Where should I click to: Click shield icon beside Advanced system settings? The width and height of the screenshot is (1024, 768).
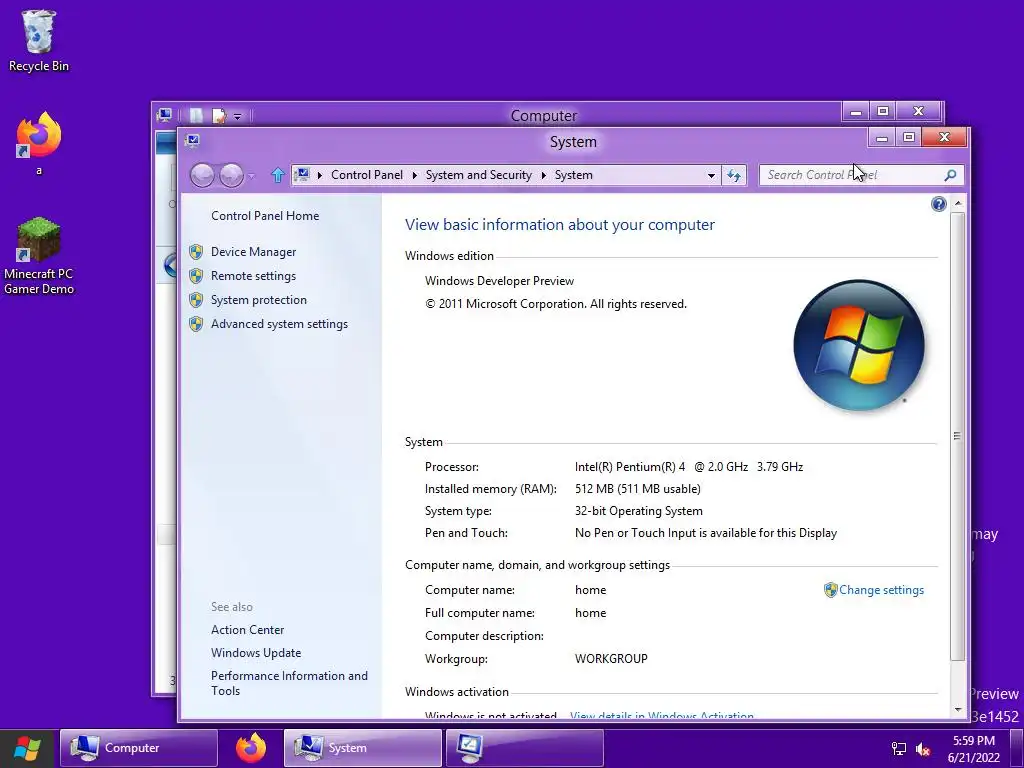click(196, 324)
